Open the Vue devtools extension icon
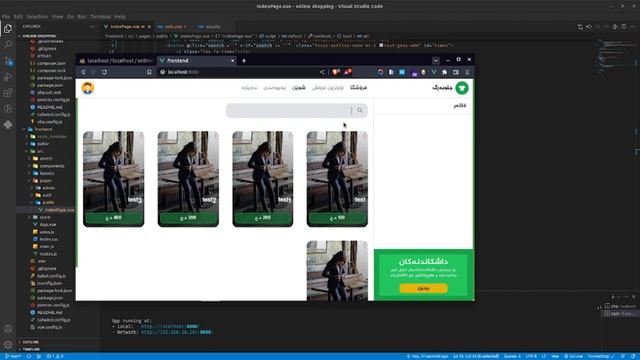 [434, 72]
